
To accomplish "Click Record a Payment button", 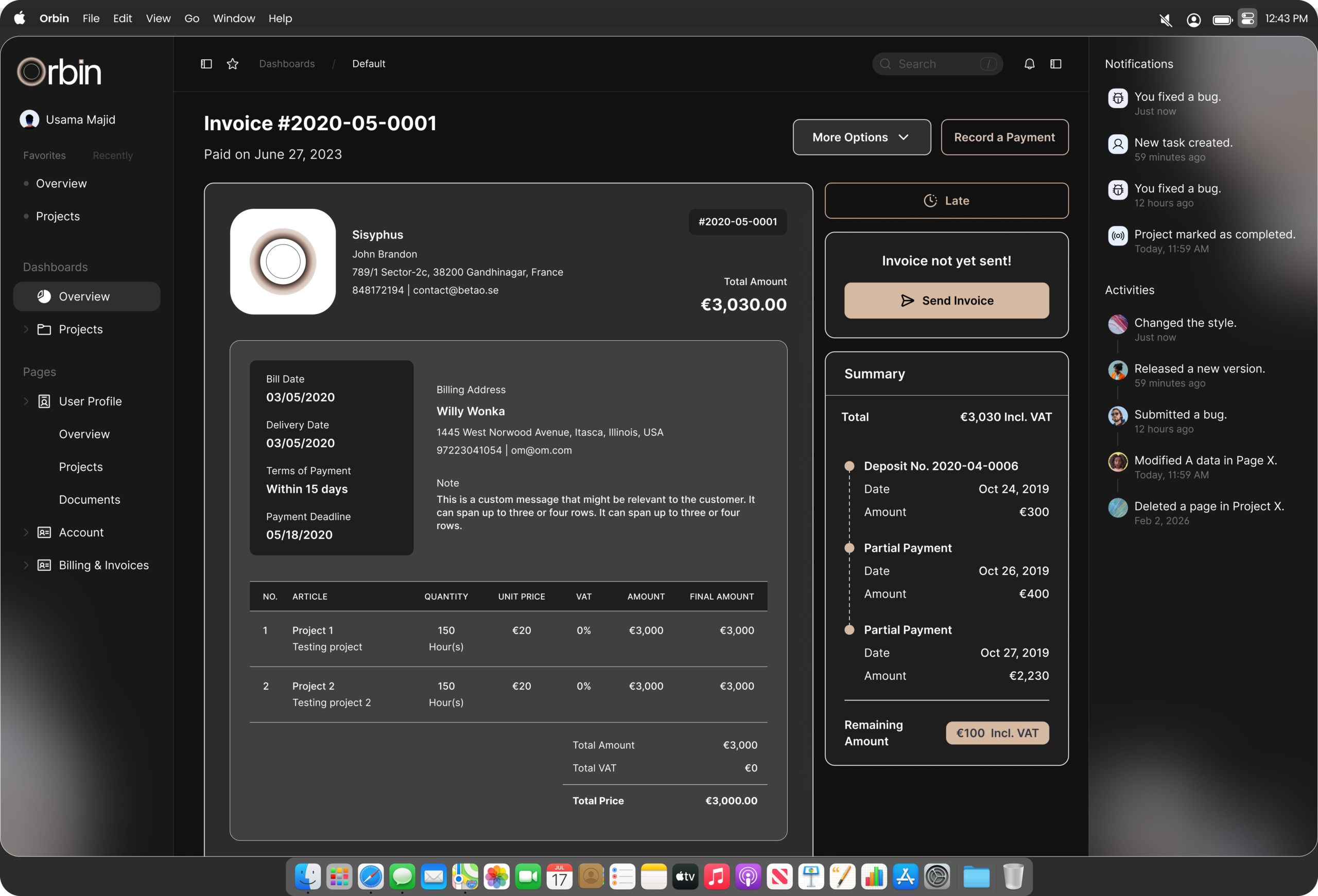I will 1004,137.
